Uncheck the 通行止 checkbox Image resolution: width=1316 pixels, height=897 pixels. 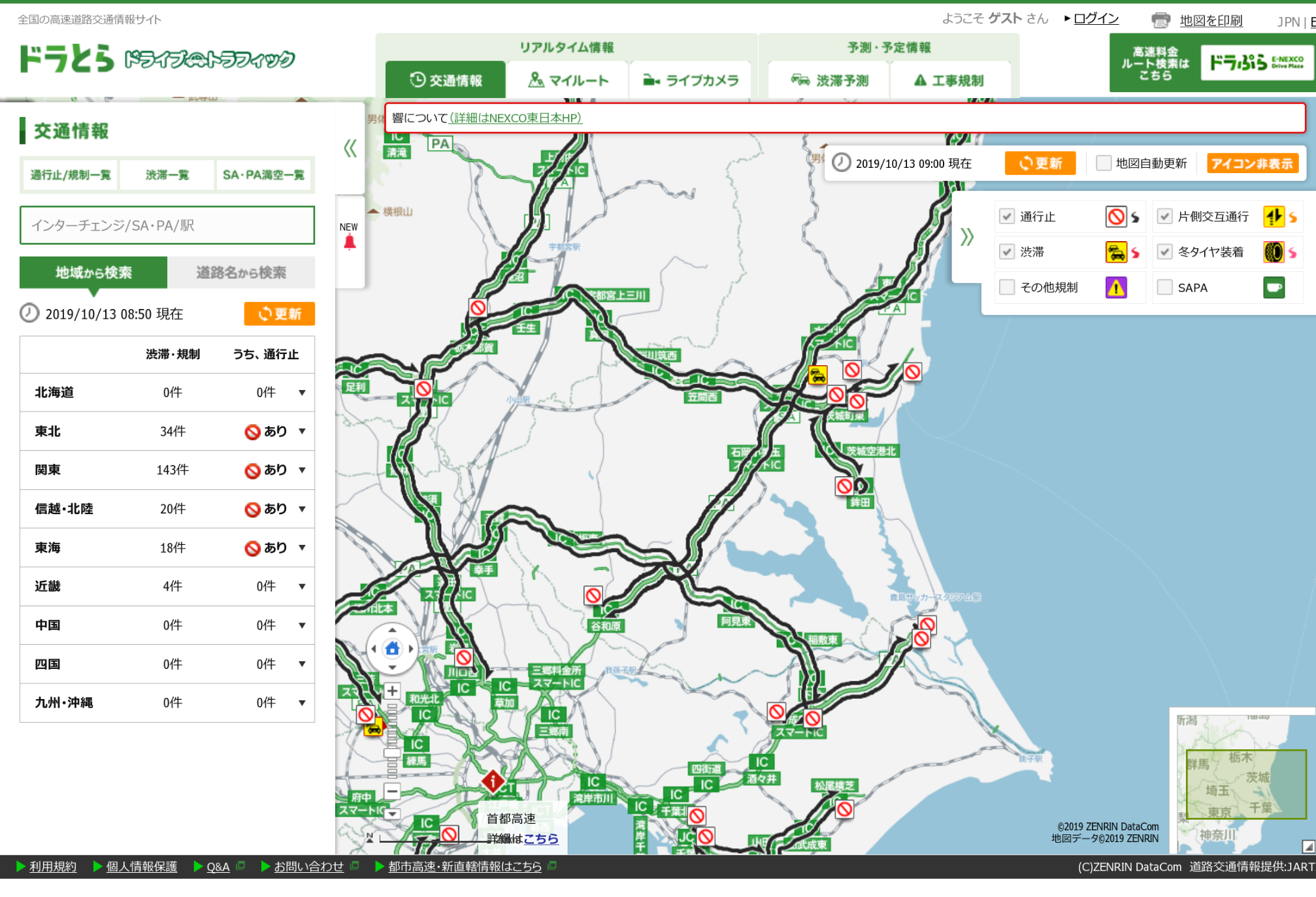1007,217
